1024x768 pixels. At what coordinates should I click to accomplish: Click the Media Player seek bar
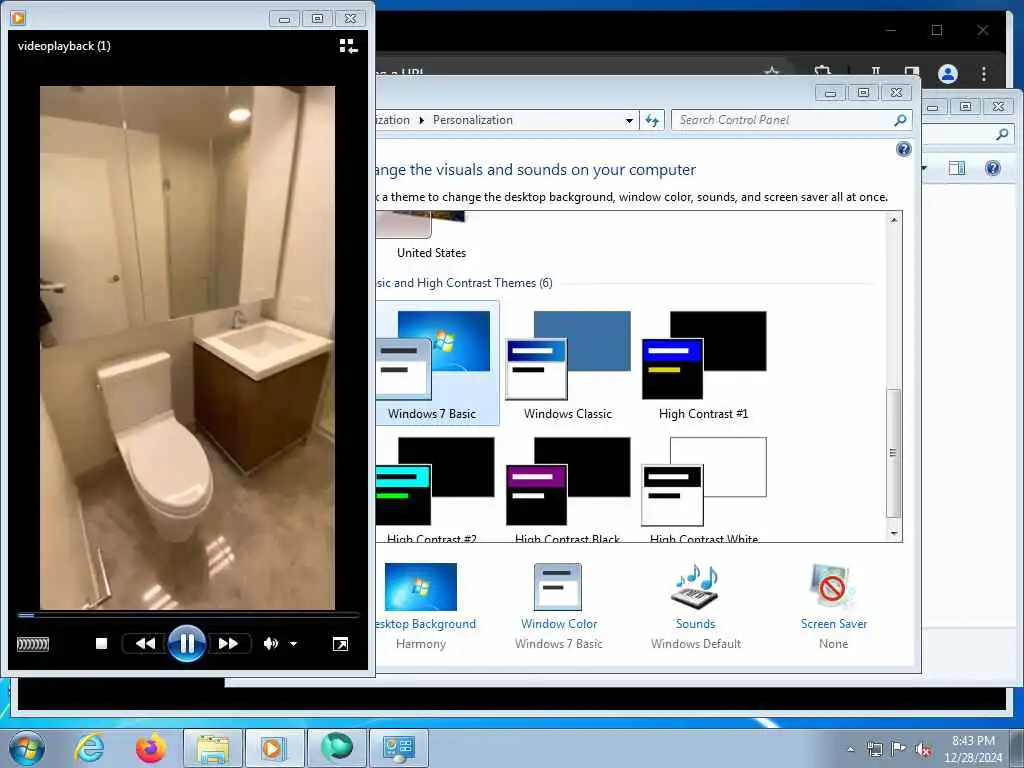(188, 615)
